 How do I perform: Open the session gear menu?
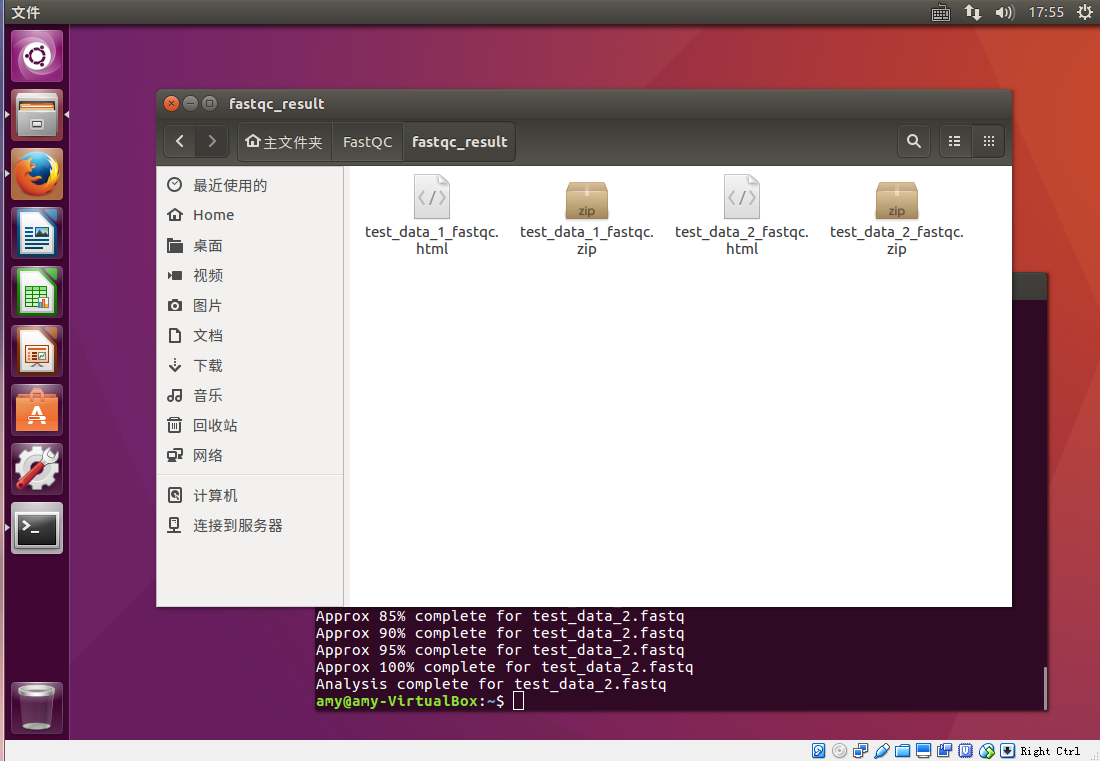pyautogui.click(x=1085, y=13)
